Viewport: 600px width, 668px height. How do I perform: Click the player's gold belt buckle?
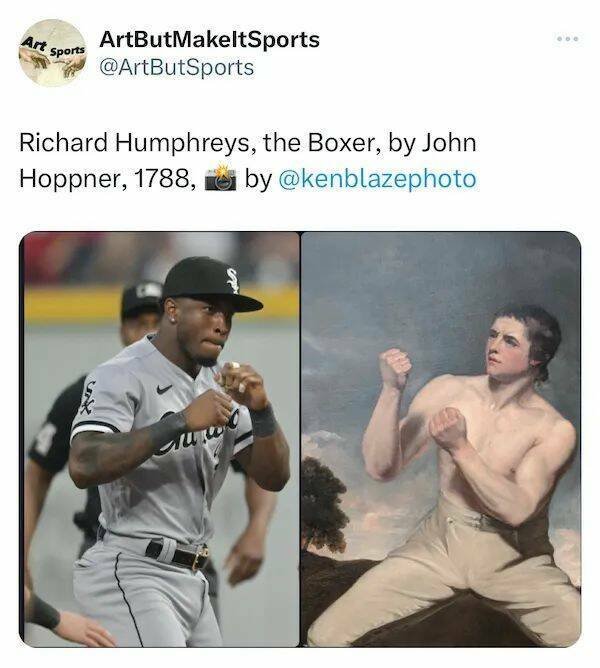pyautogui.click(x=200, y=558)
